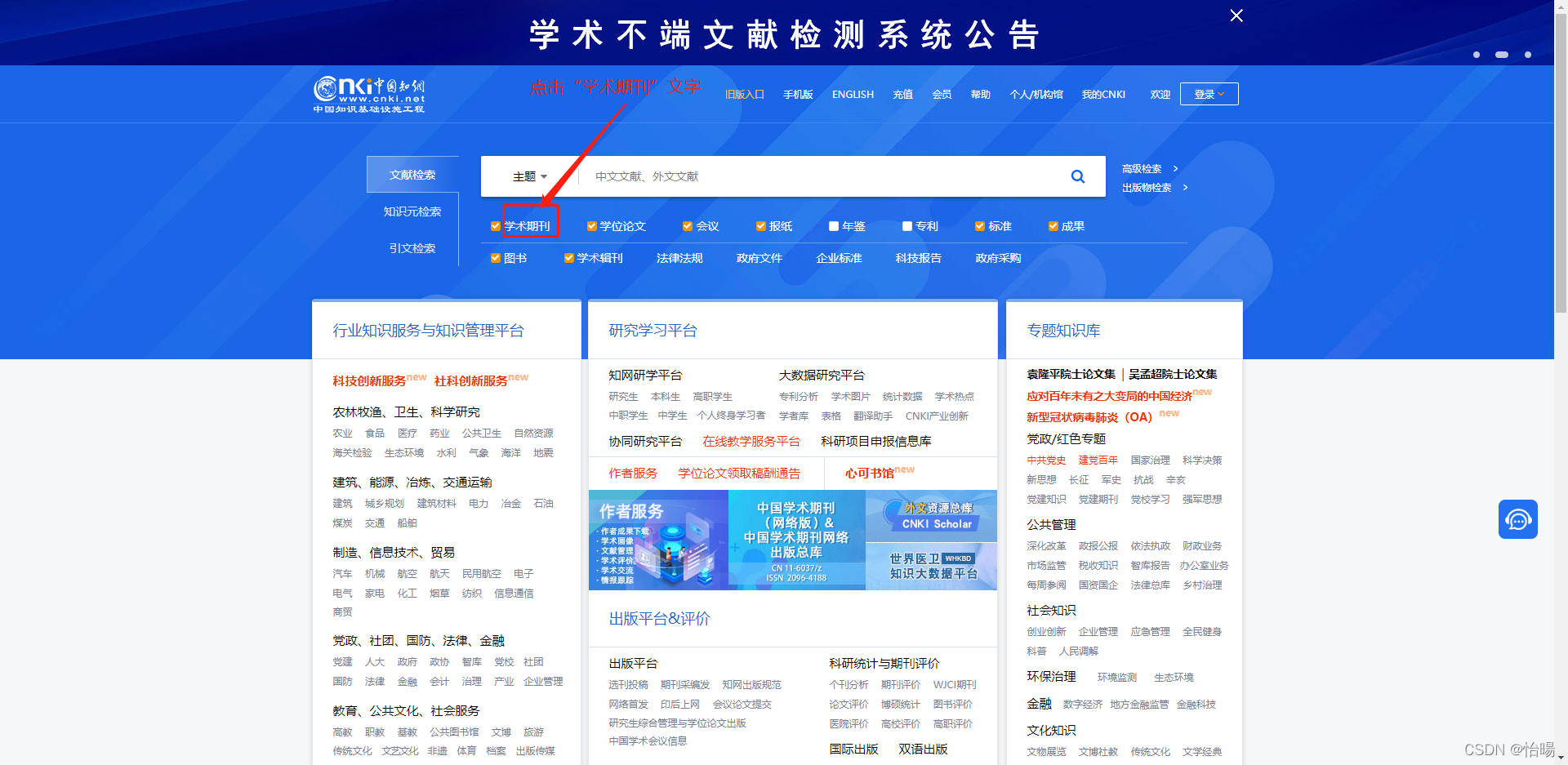Viewport: 1568px width, 765px height.
Task: Check the 年鉴 checkbox
Action: [834, 226]
